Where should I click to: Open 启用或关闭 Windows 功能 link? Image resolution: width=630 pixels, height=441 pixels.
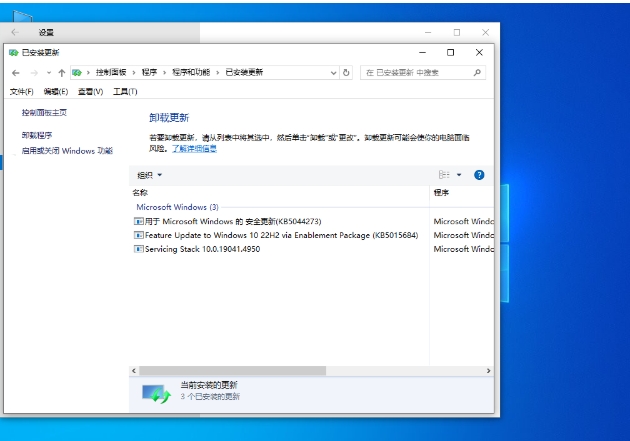pos(67,151)
